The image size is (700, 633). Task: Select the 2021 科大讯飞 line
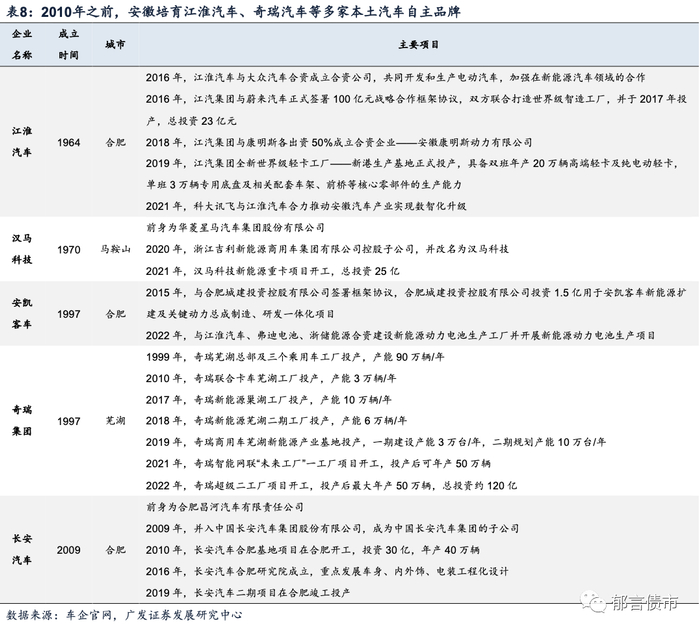(306, 206)
